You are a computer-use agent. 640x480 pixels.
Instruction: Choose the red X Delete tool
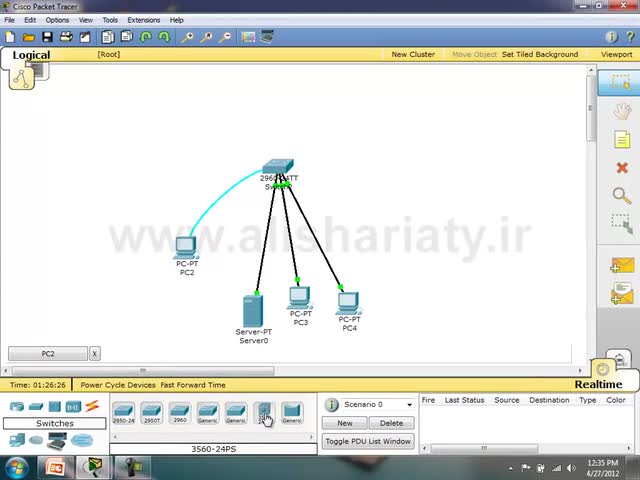[622, 168]
